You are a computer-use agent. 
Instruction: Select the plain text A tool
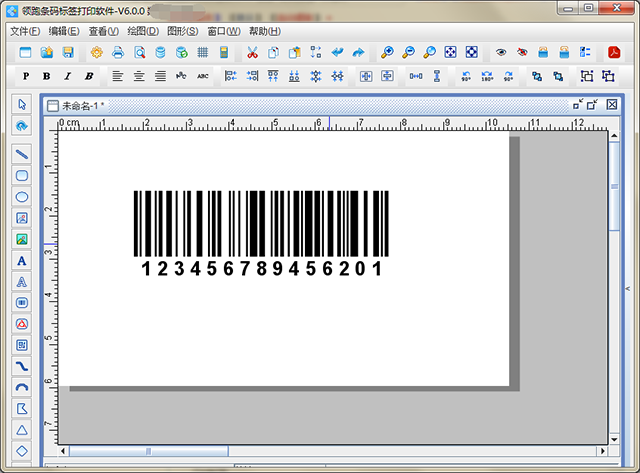click(22, 260)
